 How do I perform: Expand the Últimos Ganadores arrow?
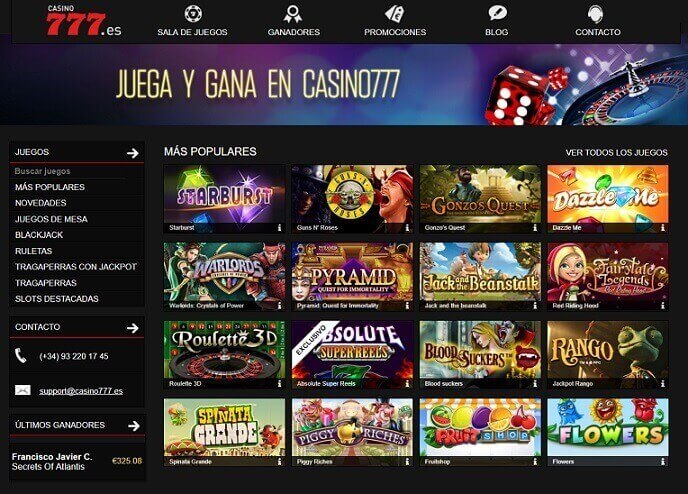(x=134, y=426)
